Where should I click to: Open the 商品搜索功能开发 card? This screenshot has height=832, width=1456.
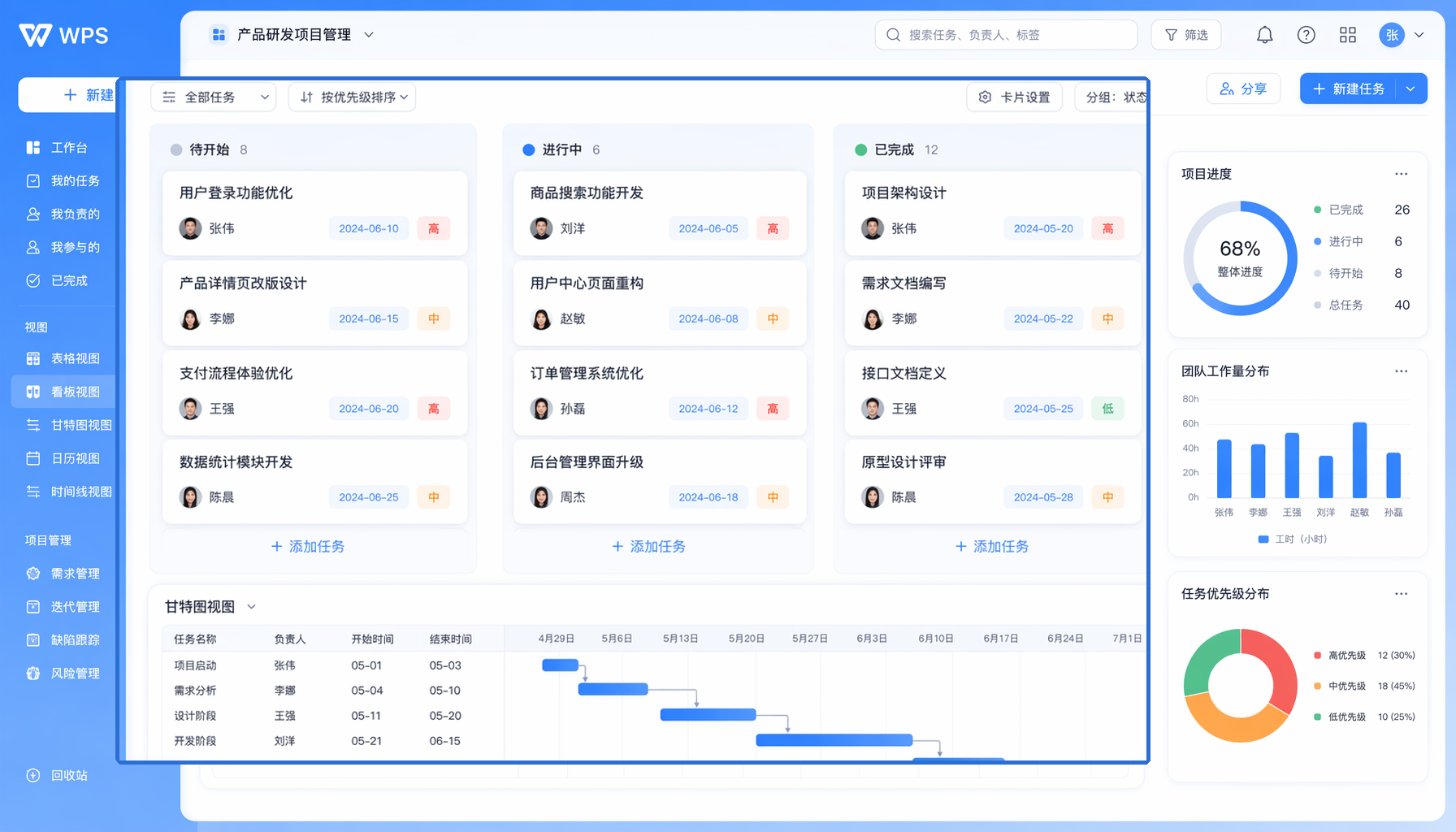pos(660,213)
